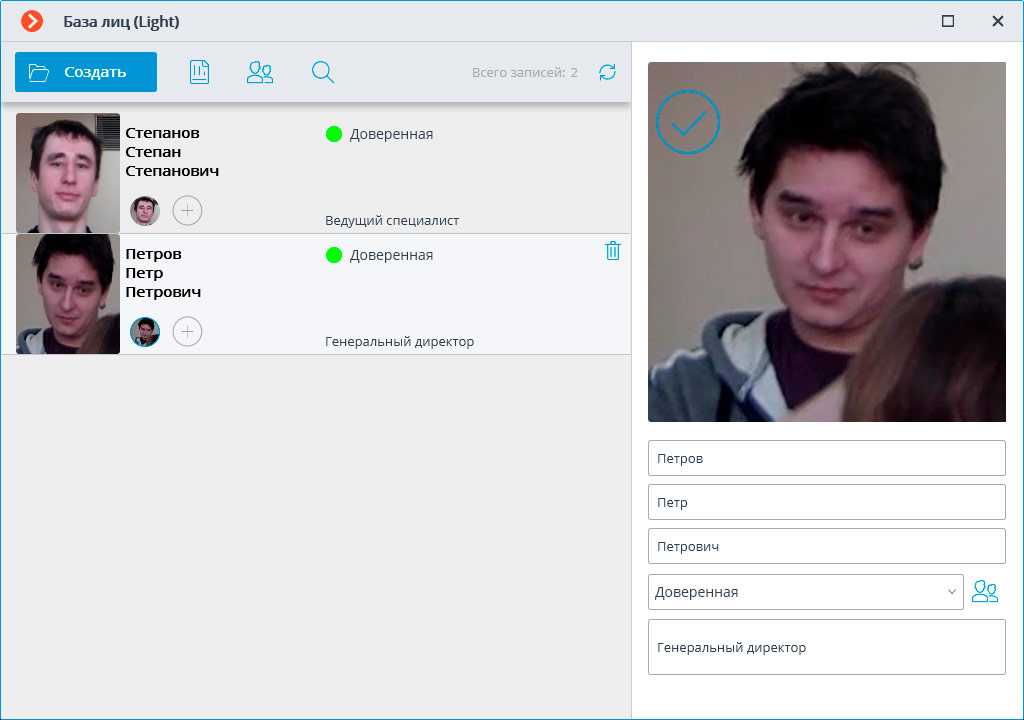Open group management icon beside Доверенная dropdown

tap(985, 592)
